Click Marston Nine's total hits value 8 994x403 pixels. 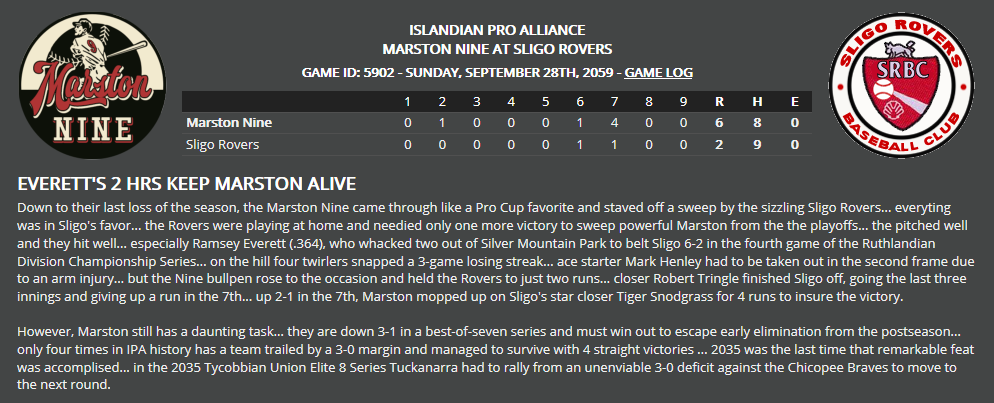point(757,123)
